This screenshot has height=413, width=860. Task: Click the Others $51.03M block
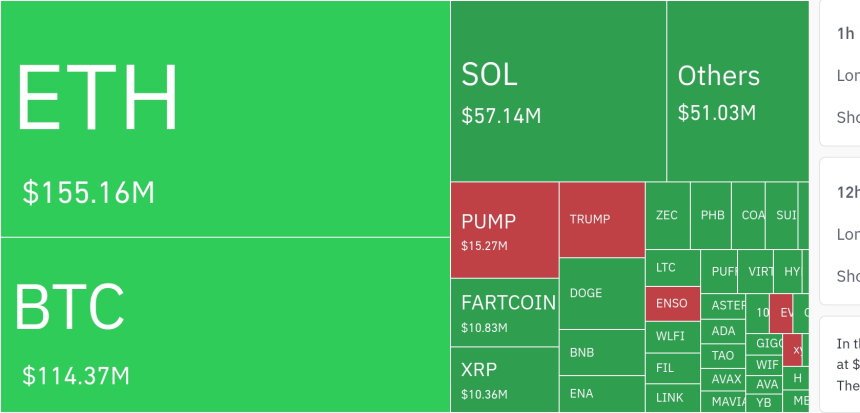737,92
